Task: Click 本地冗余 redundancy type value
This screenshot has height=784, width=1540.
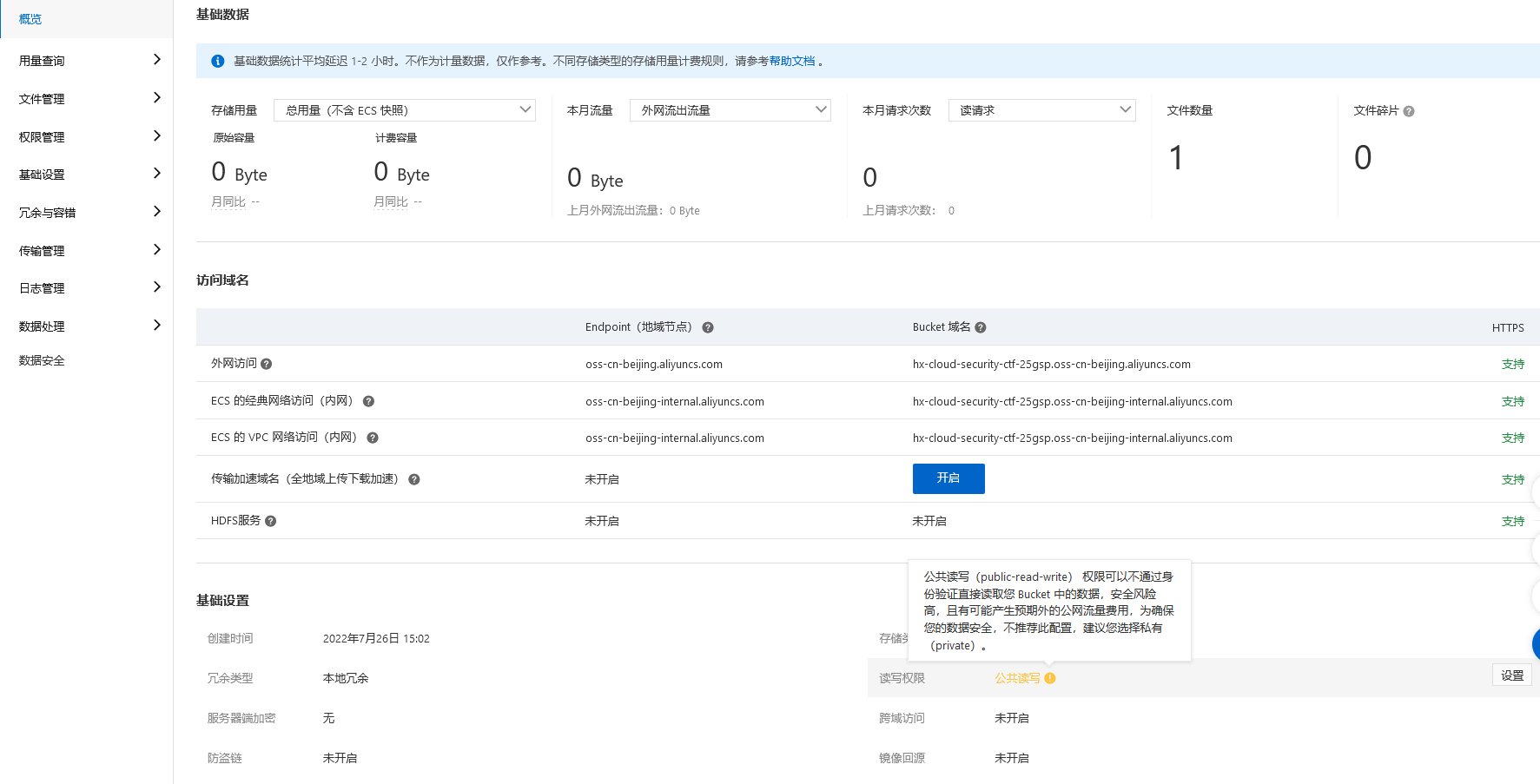Action: [346, 678]
